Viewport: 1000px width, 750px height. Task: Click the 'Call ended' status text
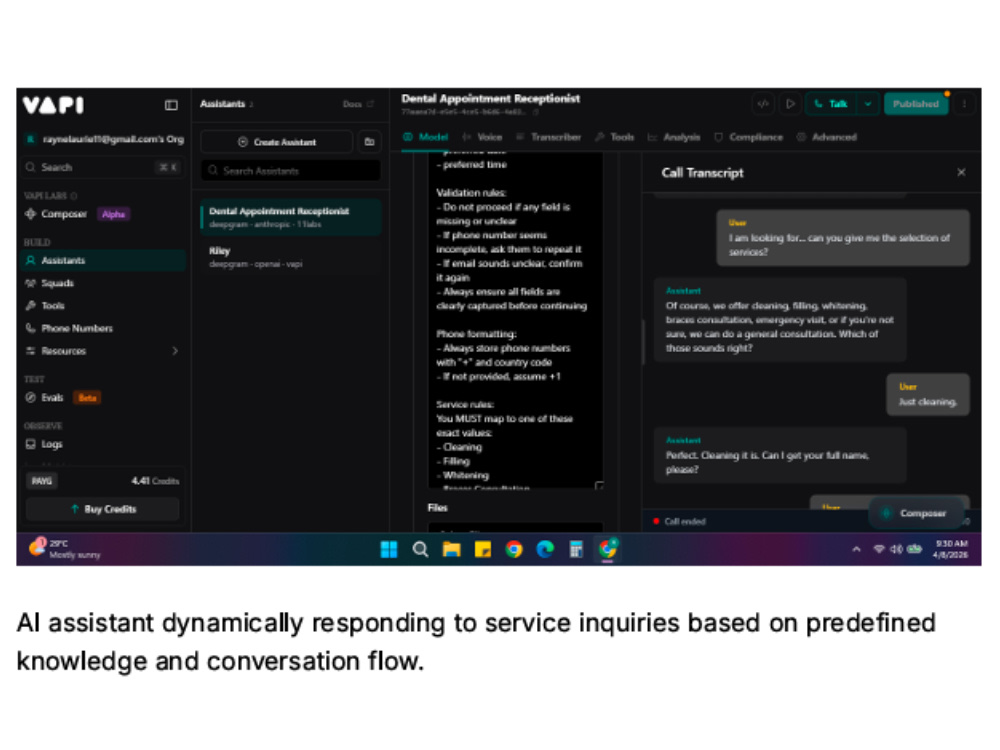click(685, 522)
